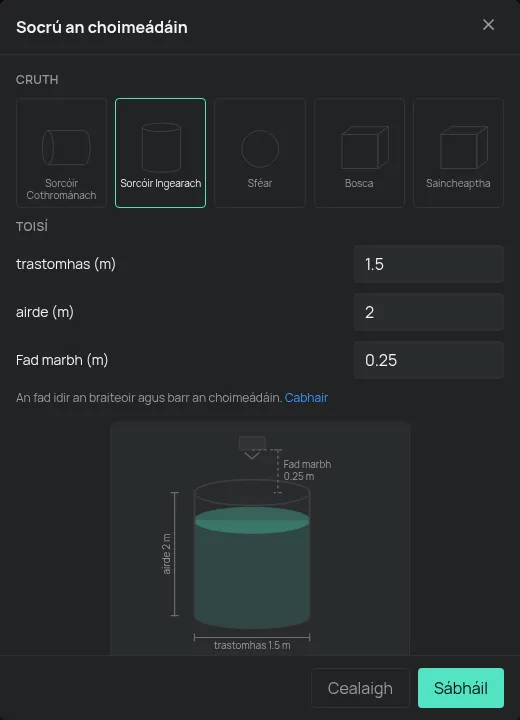Click the Cealaigh cancel button
The width and height of the screenshot is (520, 720).
360,688
